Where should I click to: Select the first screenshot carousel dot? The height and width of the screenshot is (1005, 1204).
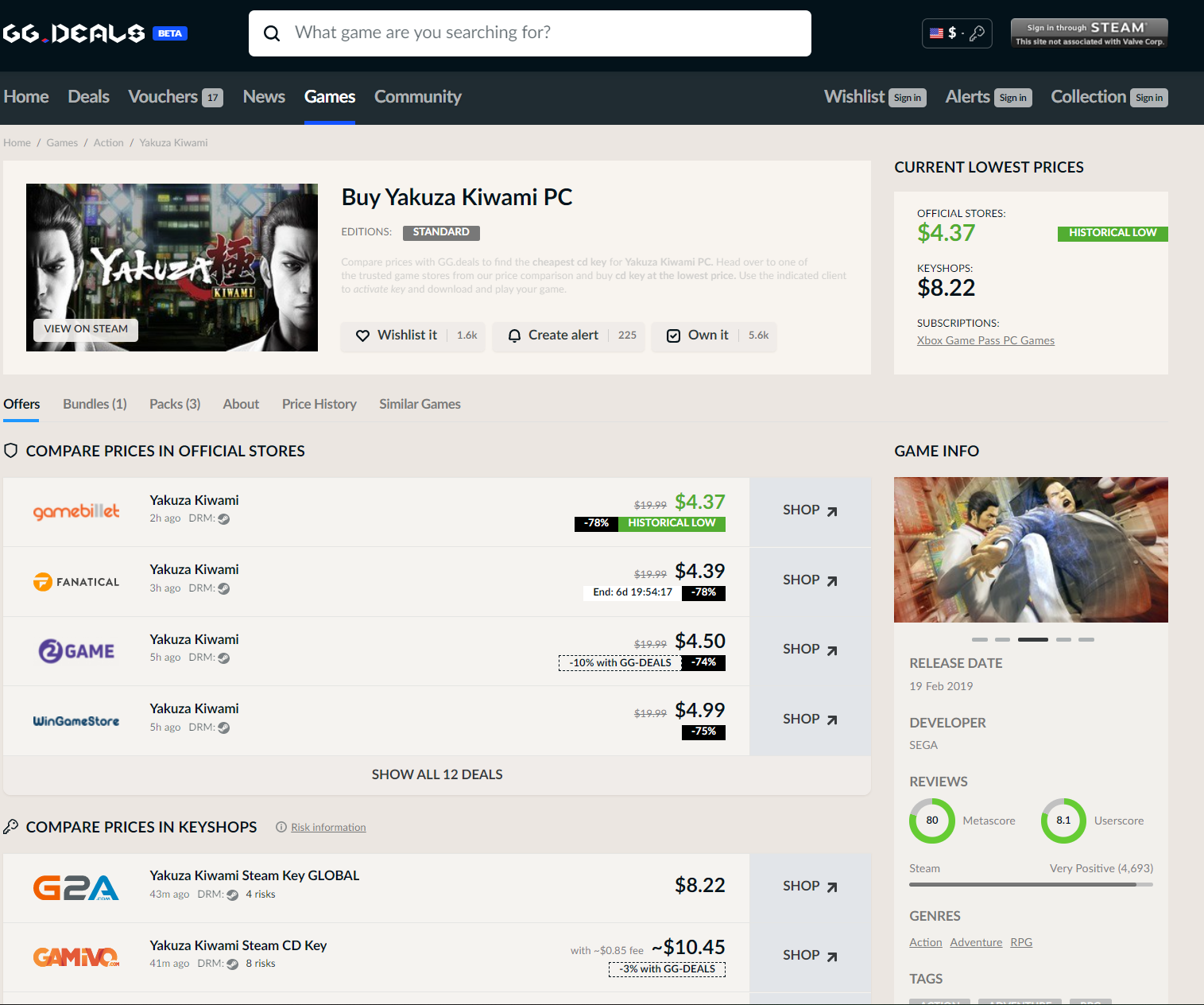[x=980, y=639]
